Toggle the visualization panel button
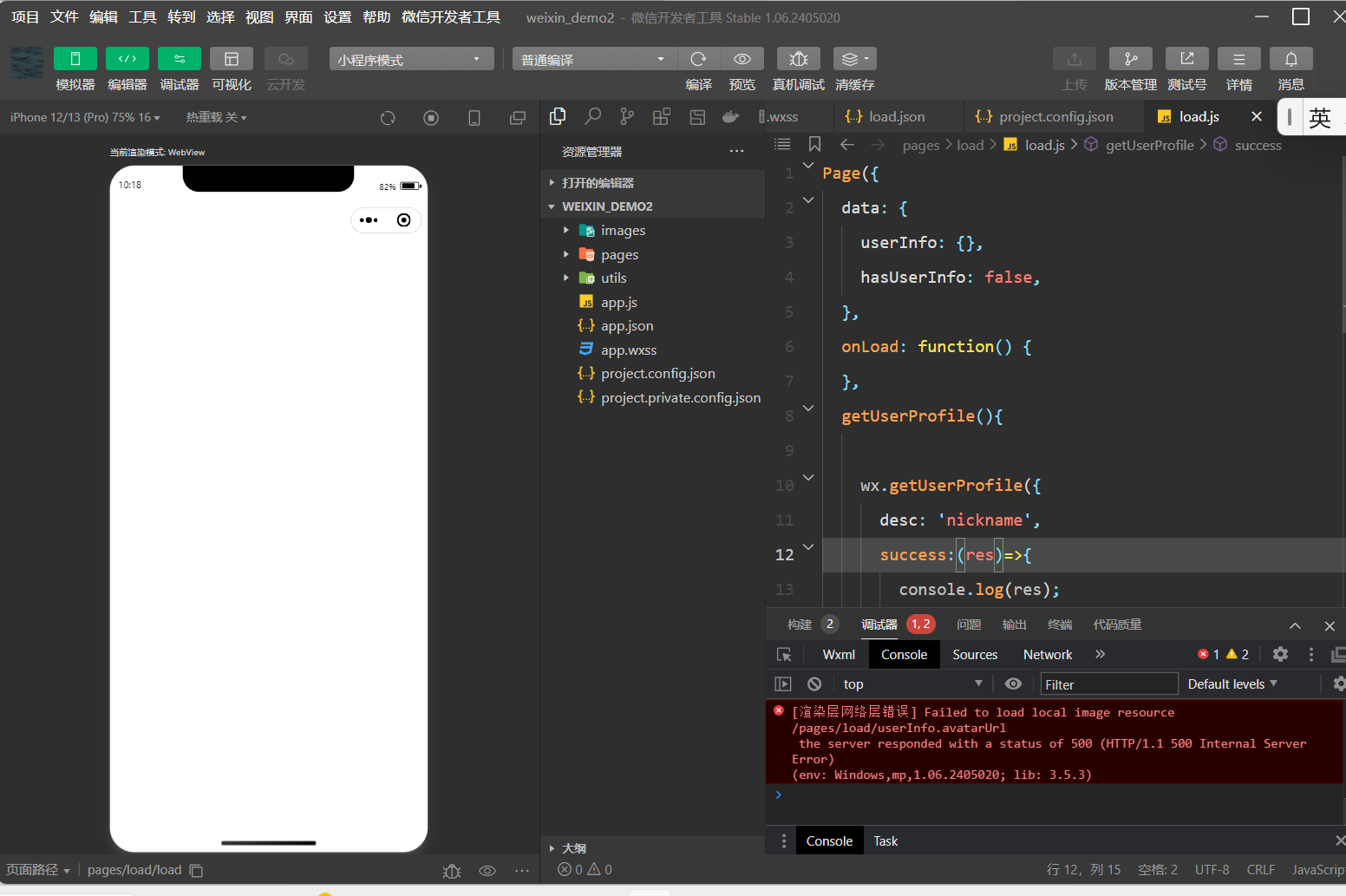This screenshot has width=1346, height=896. point(232,59)
